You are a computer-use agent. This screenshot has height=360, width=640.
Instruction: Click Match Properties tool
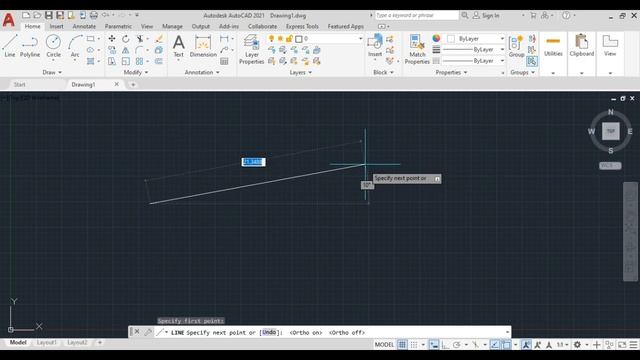click(417, 49)
